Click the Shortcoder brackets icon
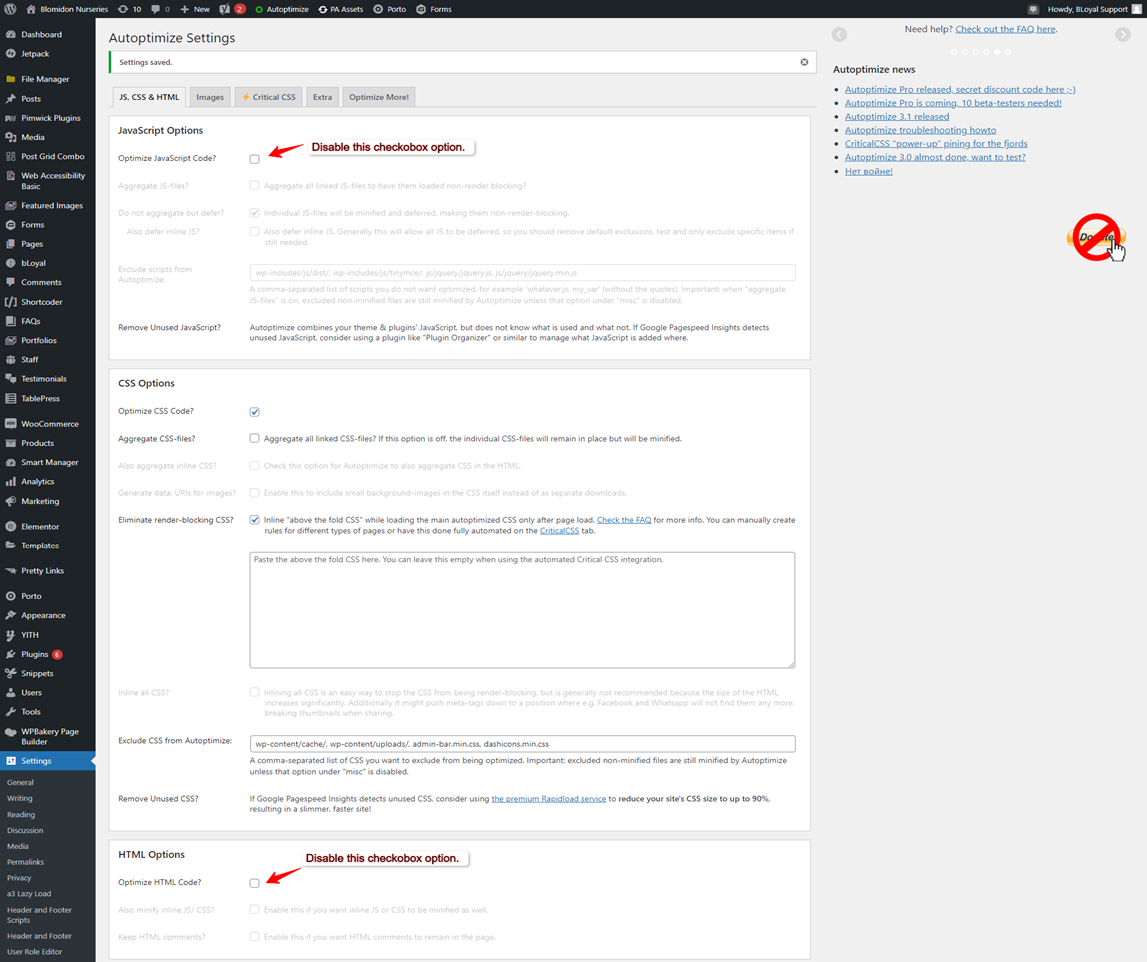 tap(10, 302)
